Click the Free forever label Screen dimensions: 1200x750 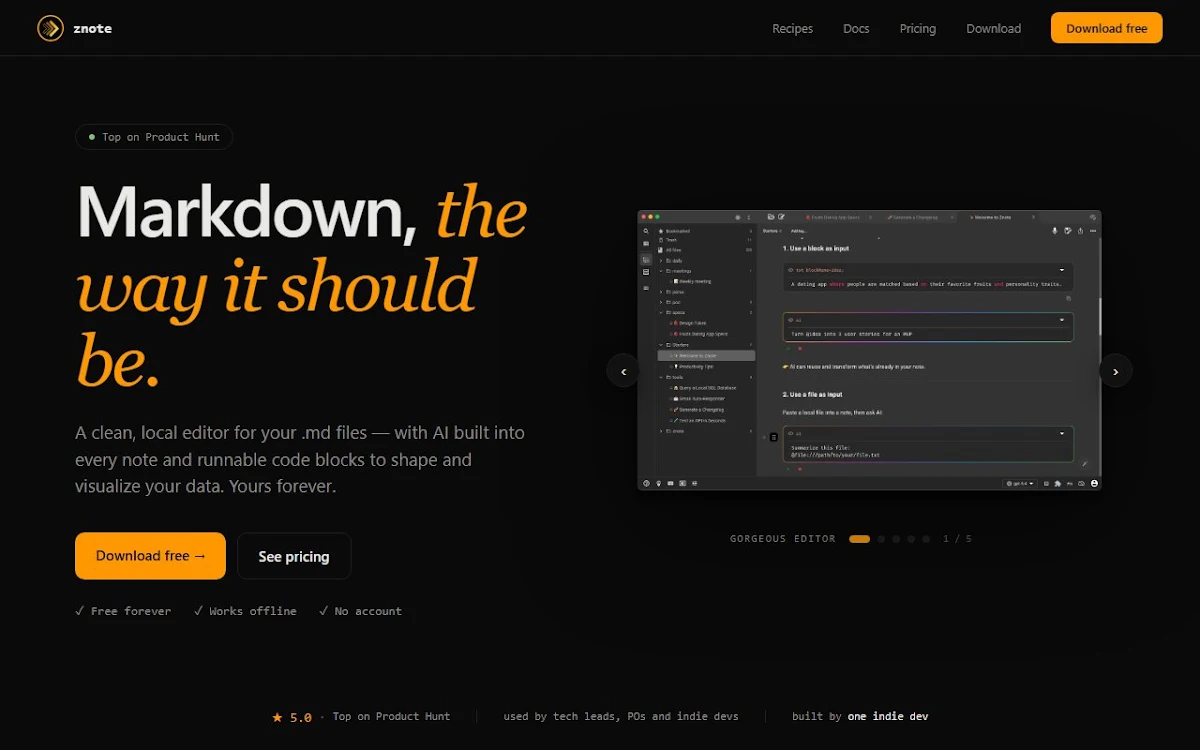pyautogui.click(x=123, y=611)
